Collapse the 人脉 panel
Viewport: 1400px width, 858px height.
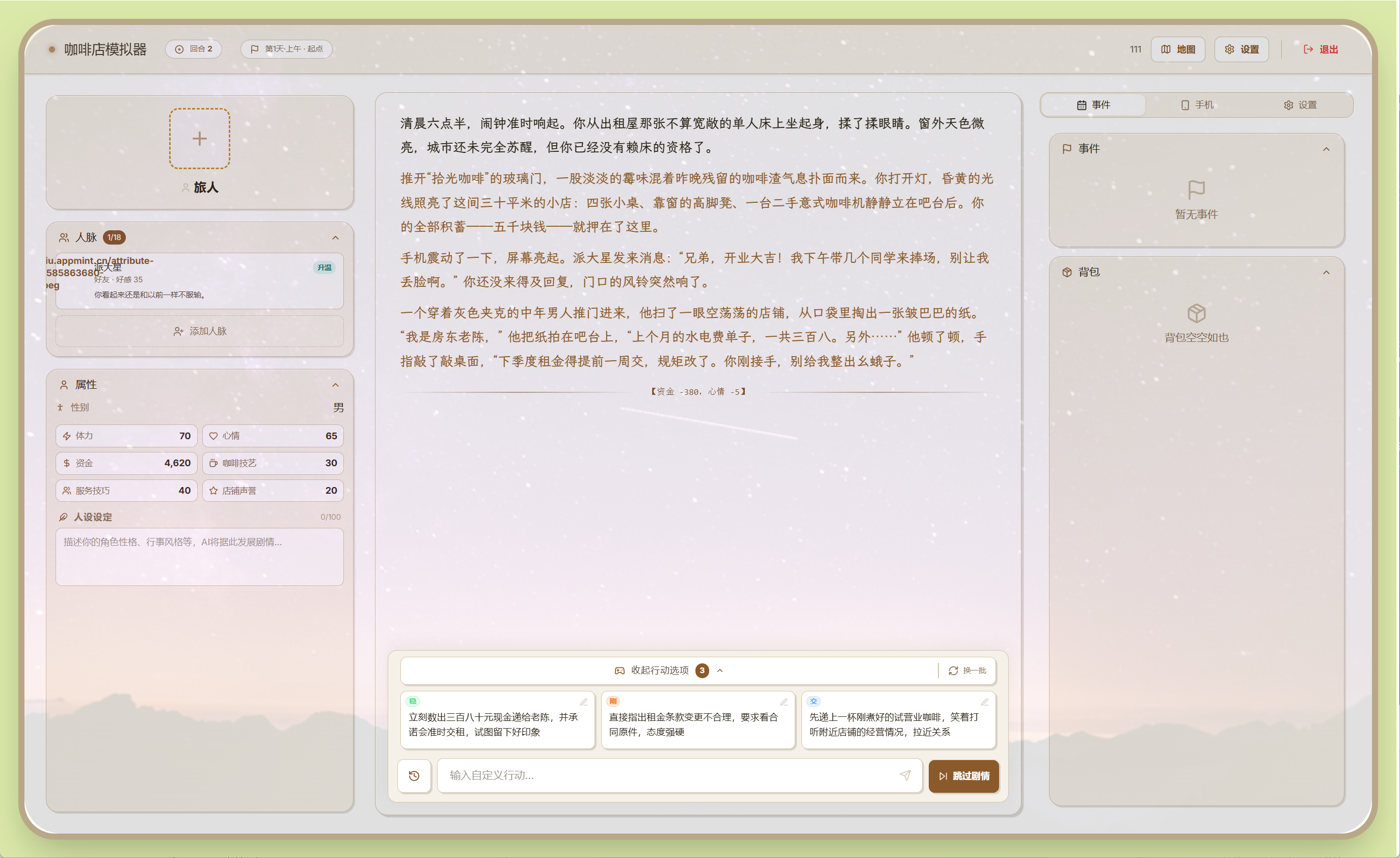click(335, 237)
